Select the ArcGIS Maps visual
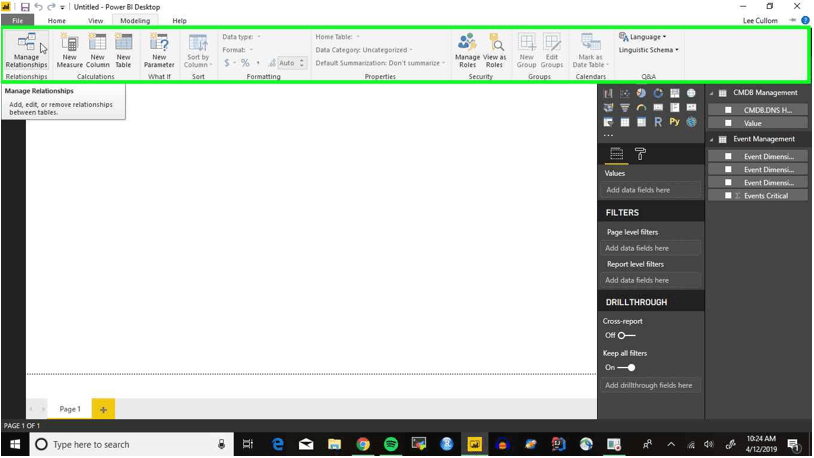The height and width of the screenshot is (458, 814). pyautogui.click(x=691, y=122)
